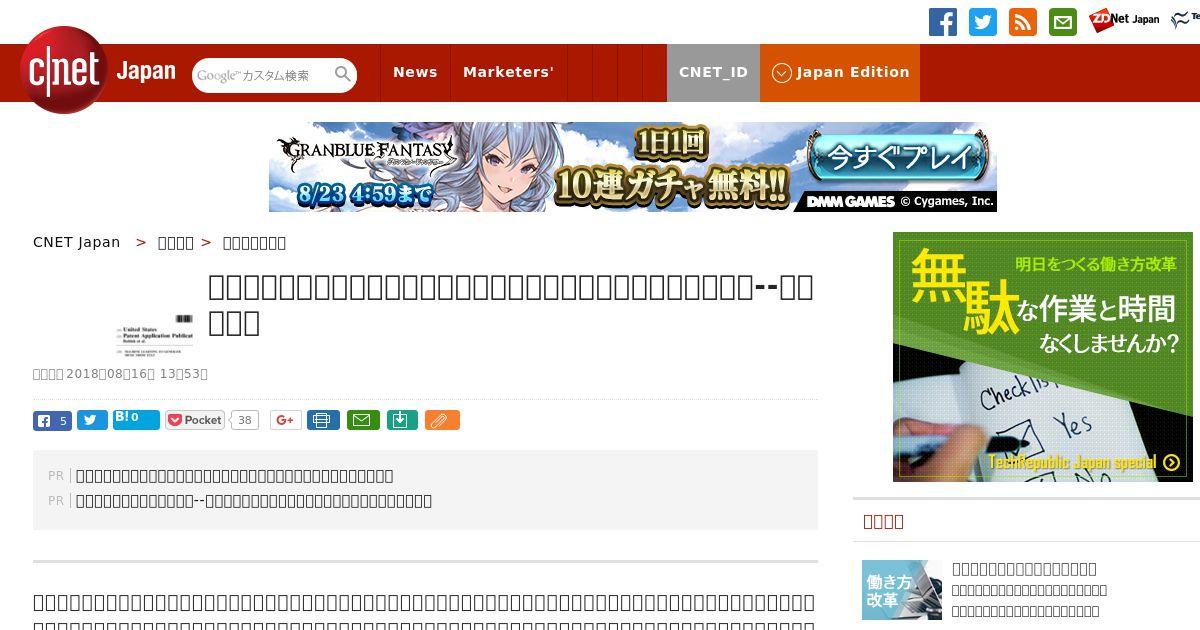Screen dimensions: 1200x630
Task: Email the article via green envelope icon
Action: (363, 421)
